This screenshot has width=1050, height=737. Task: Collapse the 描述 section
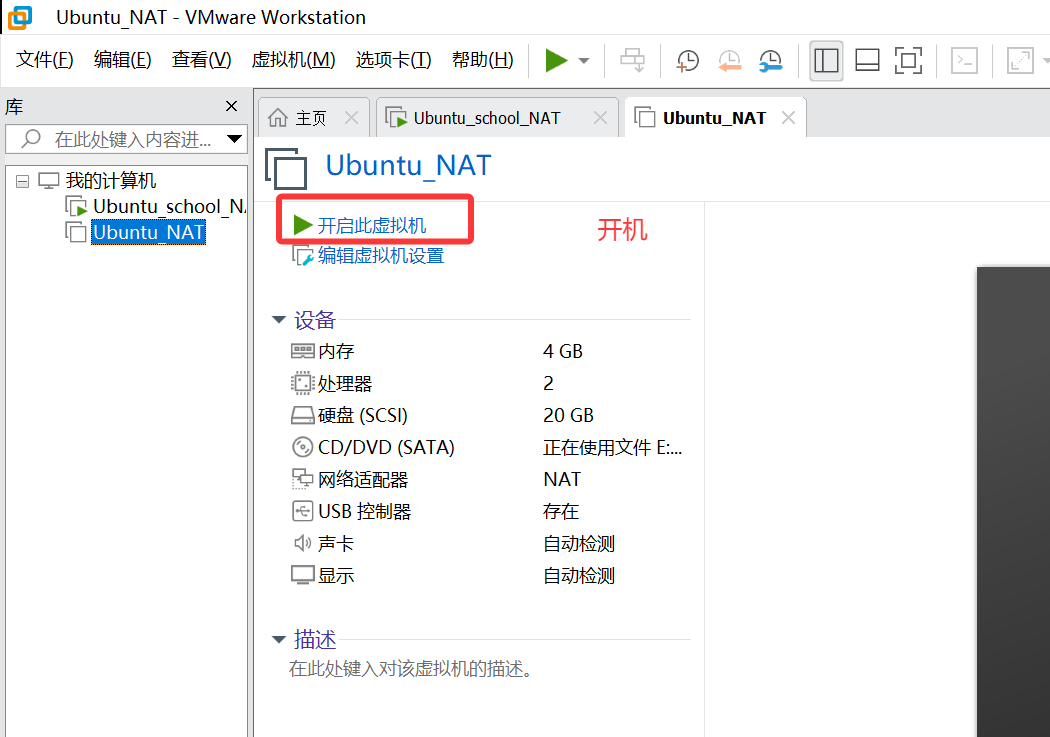click(279, 639)
